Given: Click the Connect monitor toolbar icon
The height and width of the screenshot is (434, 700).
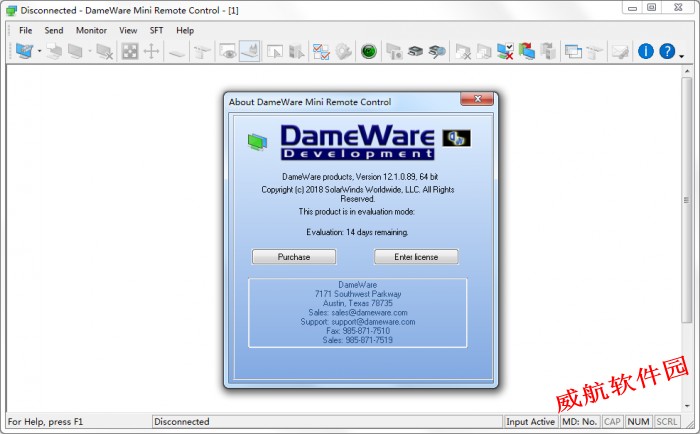Looking at the screenshot, I should point(24,51).
